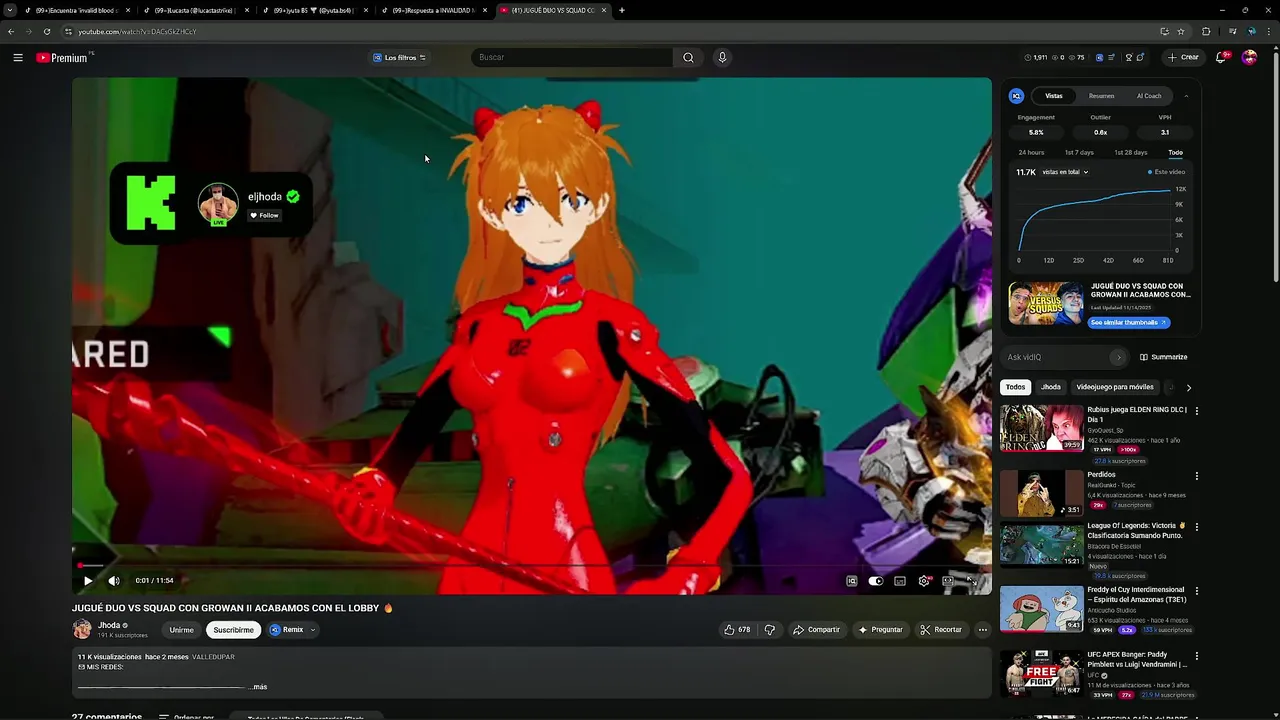The height and width of the screenshot is (720, 1280).
Task: Focus the Ask vidIQ input field
Action: tap(1055, 357)
